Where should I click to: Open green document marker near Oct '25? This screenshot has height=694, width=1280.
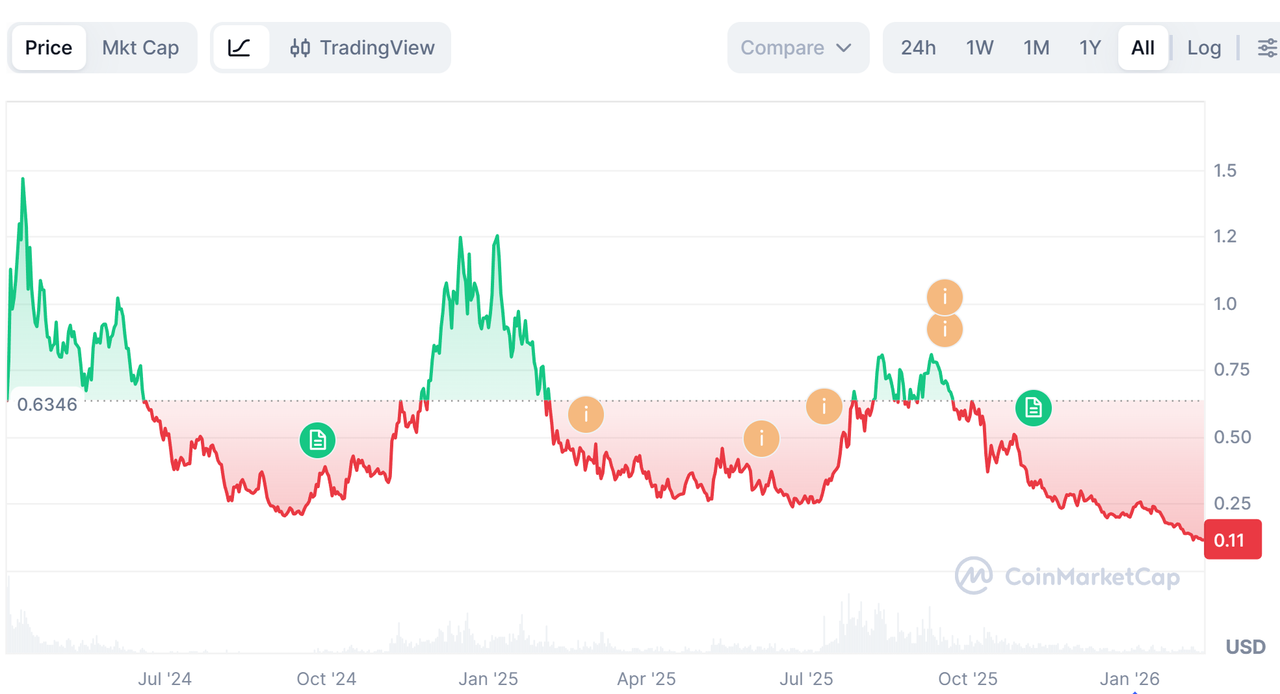tap(1033, 408)
